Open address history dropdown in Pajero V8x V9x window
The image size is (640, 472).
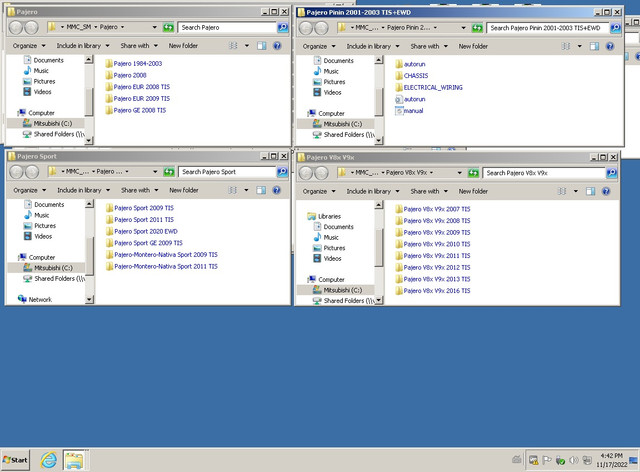tap(460, 173)
